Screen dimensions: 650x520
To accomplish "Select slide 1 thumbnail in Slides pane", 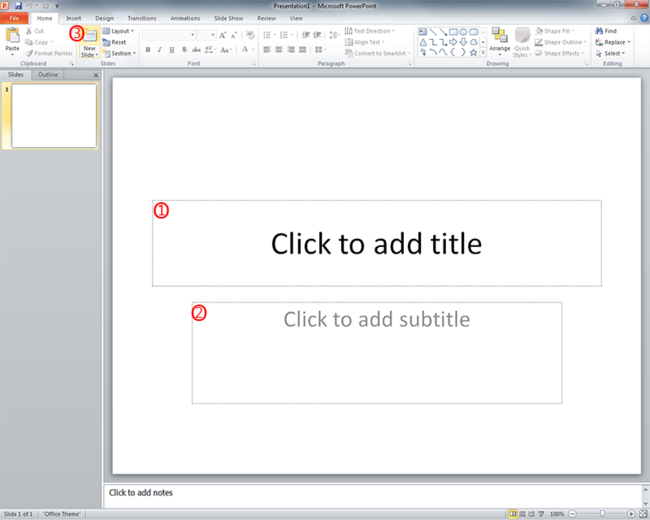I will coord(54,116).
